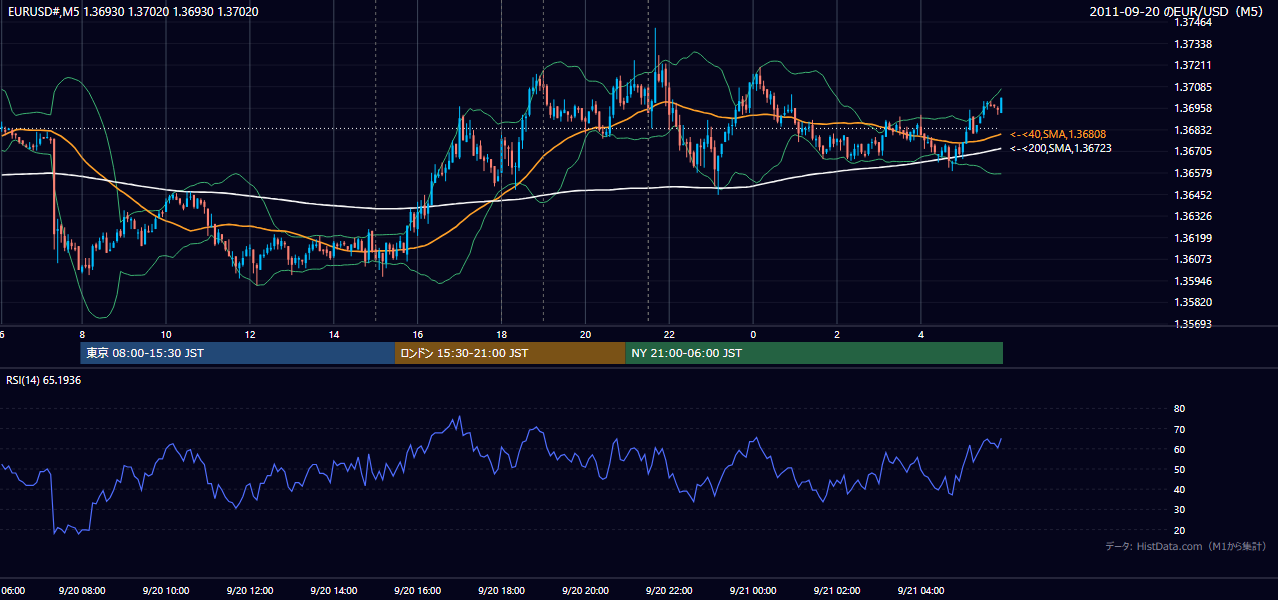Click price axis label 1.37085

pos(1194,87)
